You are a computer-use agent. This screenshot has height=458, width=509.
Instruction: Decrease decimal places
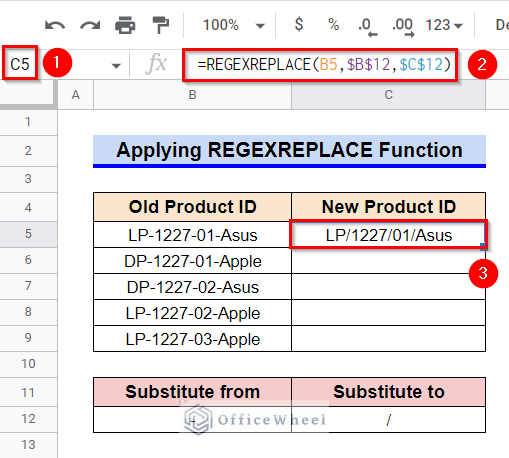[x=367, y=27]
